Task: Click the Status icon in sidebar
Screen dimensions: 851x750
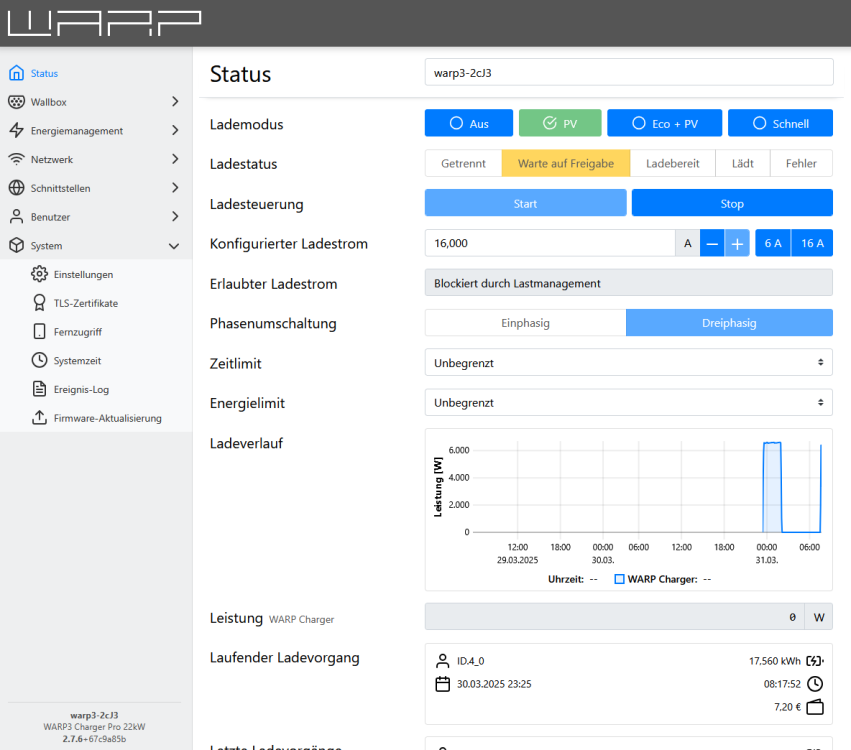Action: point(16,73)
